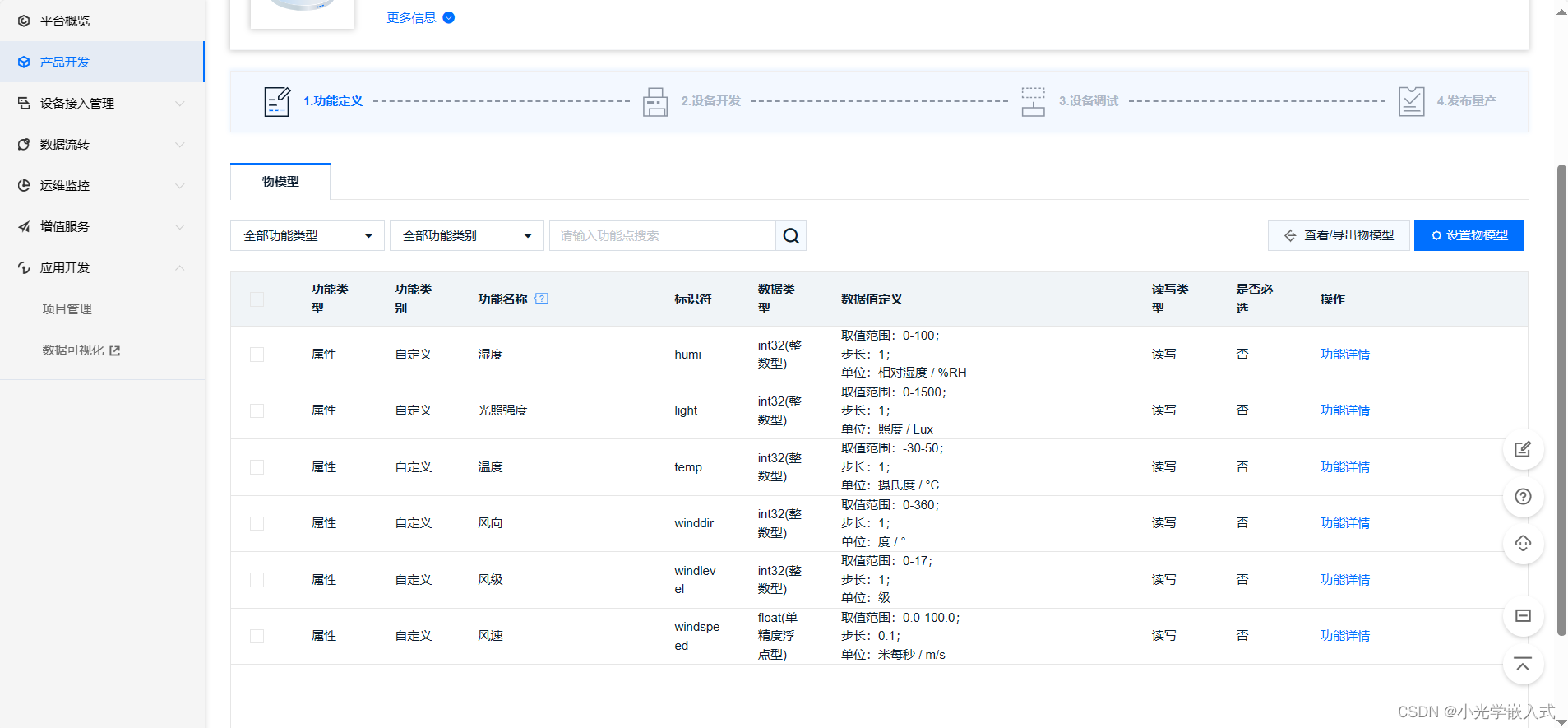
Task: Open 功能详情 for the 光照强度 row
Action: [x=1345, y=410]
